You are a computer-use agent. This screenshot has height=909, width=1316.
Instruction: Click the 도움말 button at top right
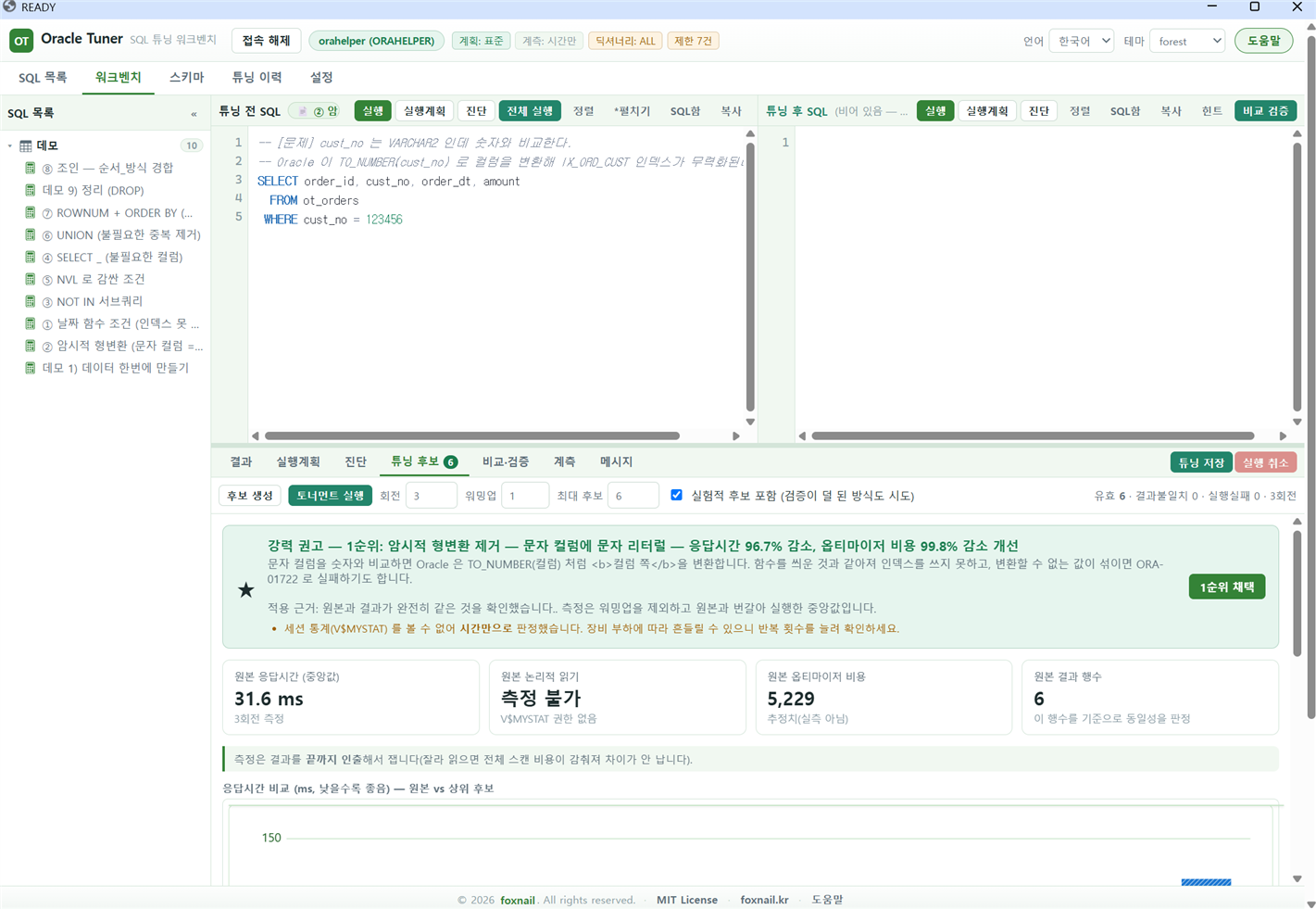tap(1263, 41)
